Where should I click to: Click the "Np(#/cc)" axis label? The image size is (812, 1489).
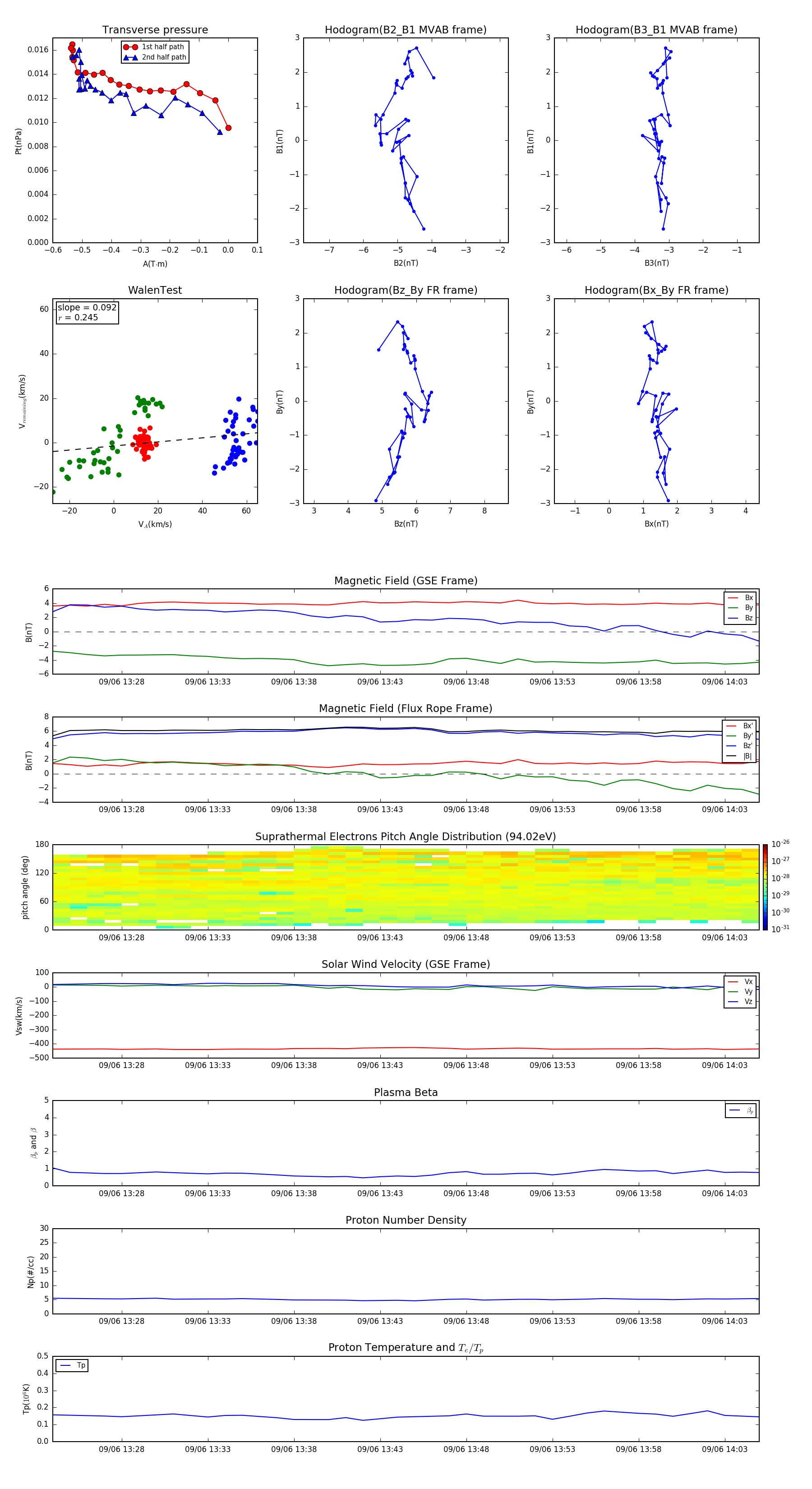[31, 1272]
